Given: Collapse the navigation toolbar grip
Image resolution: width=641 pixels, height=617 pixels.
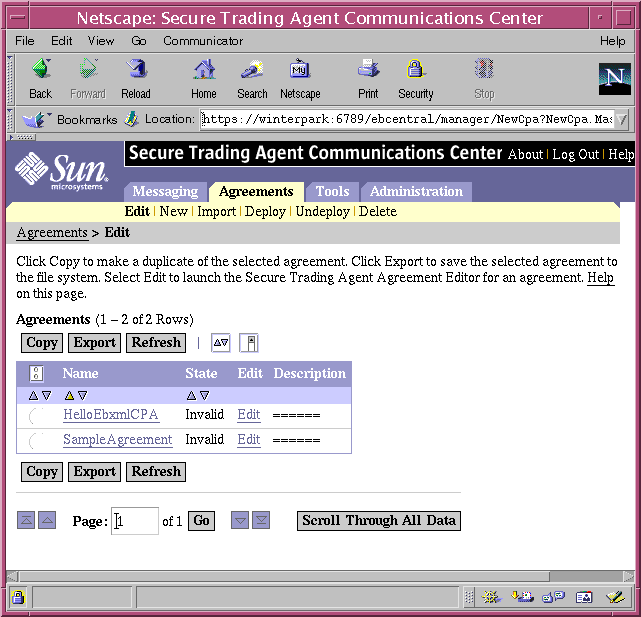Looking at the screenshot, I should coord(11,79).
